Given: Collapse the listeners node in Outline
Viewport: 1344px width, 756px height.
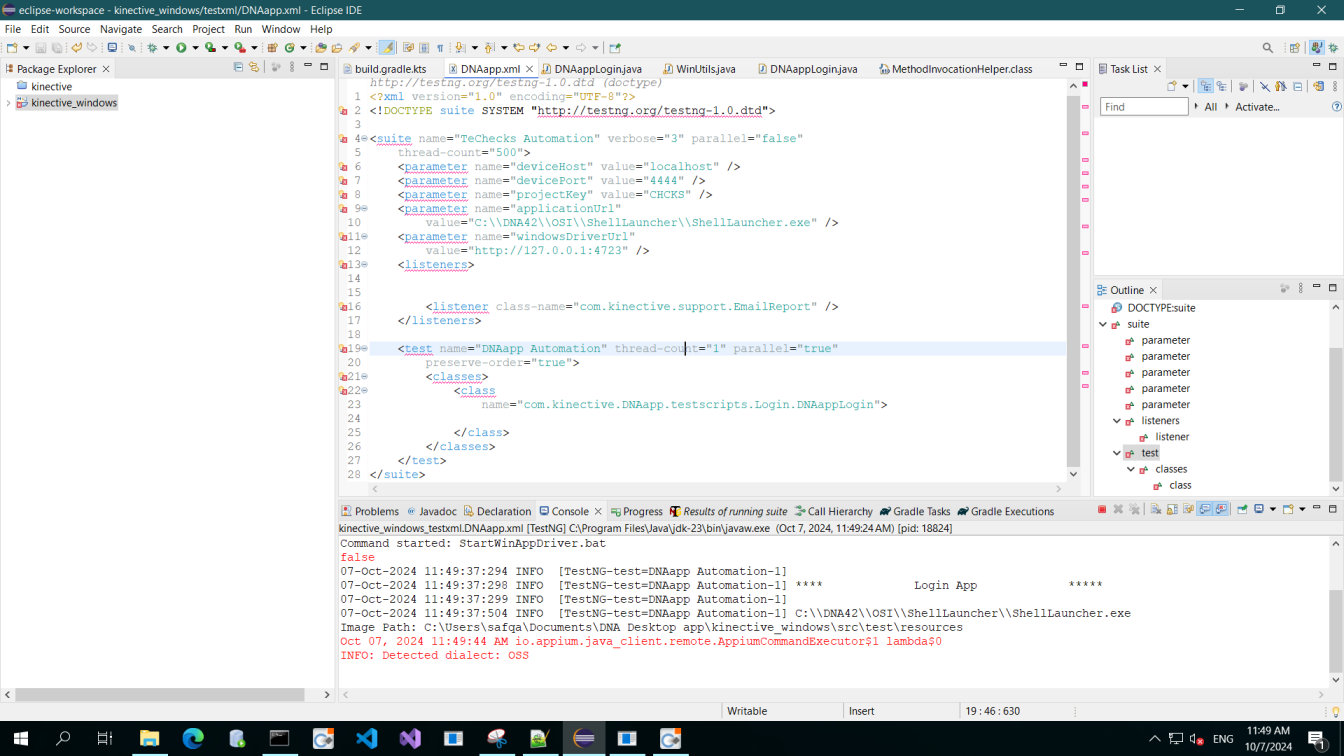Looking at the screenshot, I should (1117, 421).
